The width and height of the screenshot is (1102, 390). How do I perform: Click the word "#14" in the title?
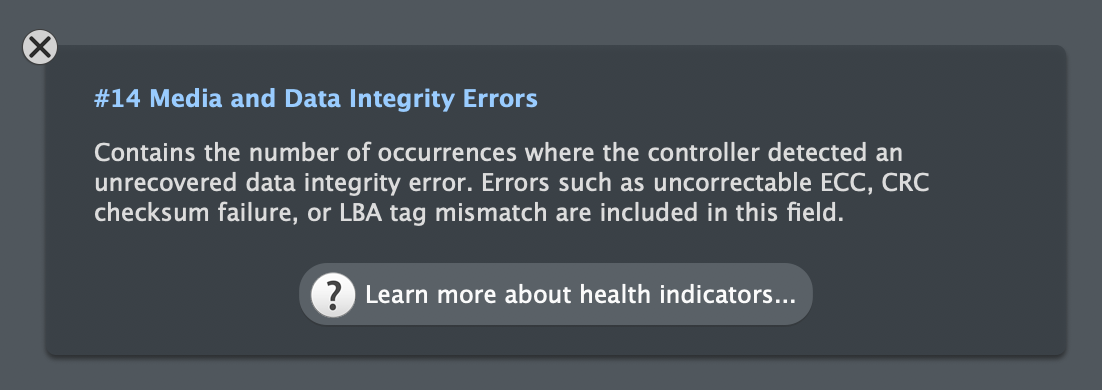pos(117,98)
